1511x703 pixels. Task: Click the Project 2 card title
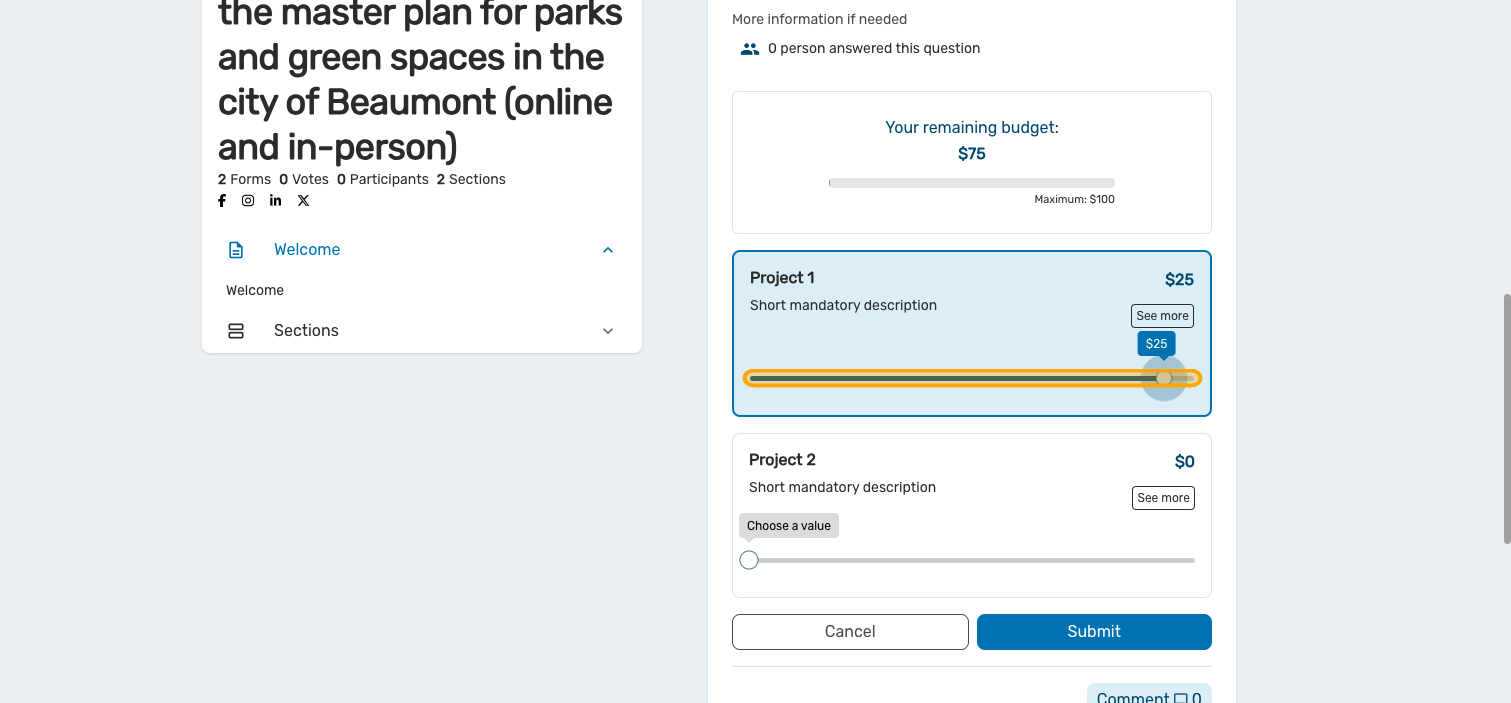pyautogui.click(x=782, y=460)
